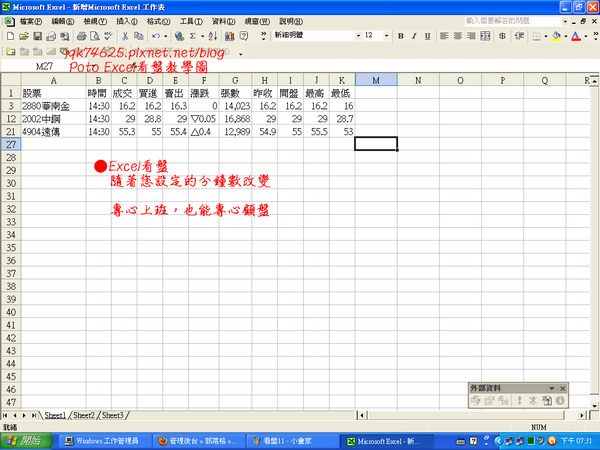Open the Chart Wizard icon
Image resolution: width=600 pixels, height=450 pixels.
click(230, 36)
